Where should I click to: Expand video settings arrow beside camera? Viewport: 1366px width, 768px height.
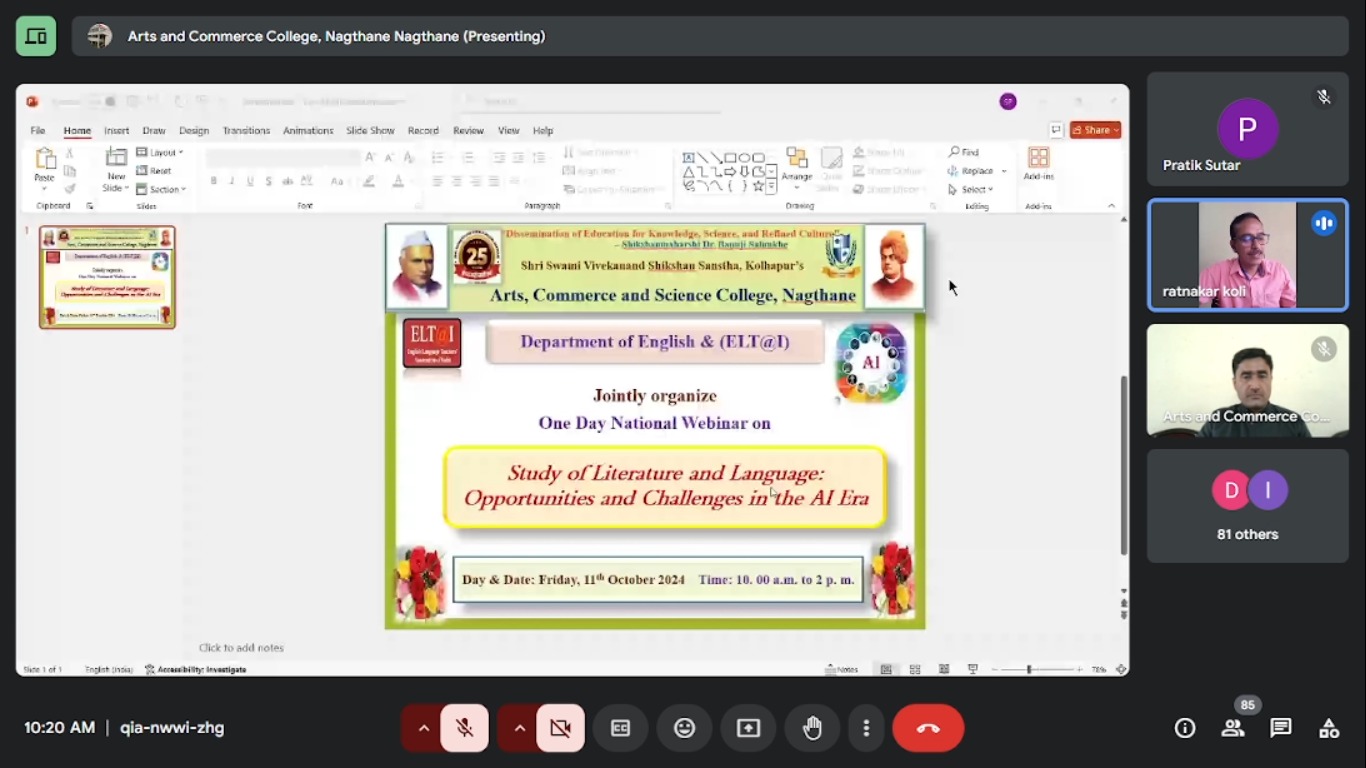(x=519, y=728)
